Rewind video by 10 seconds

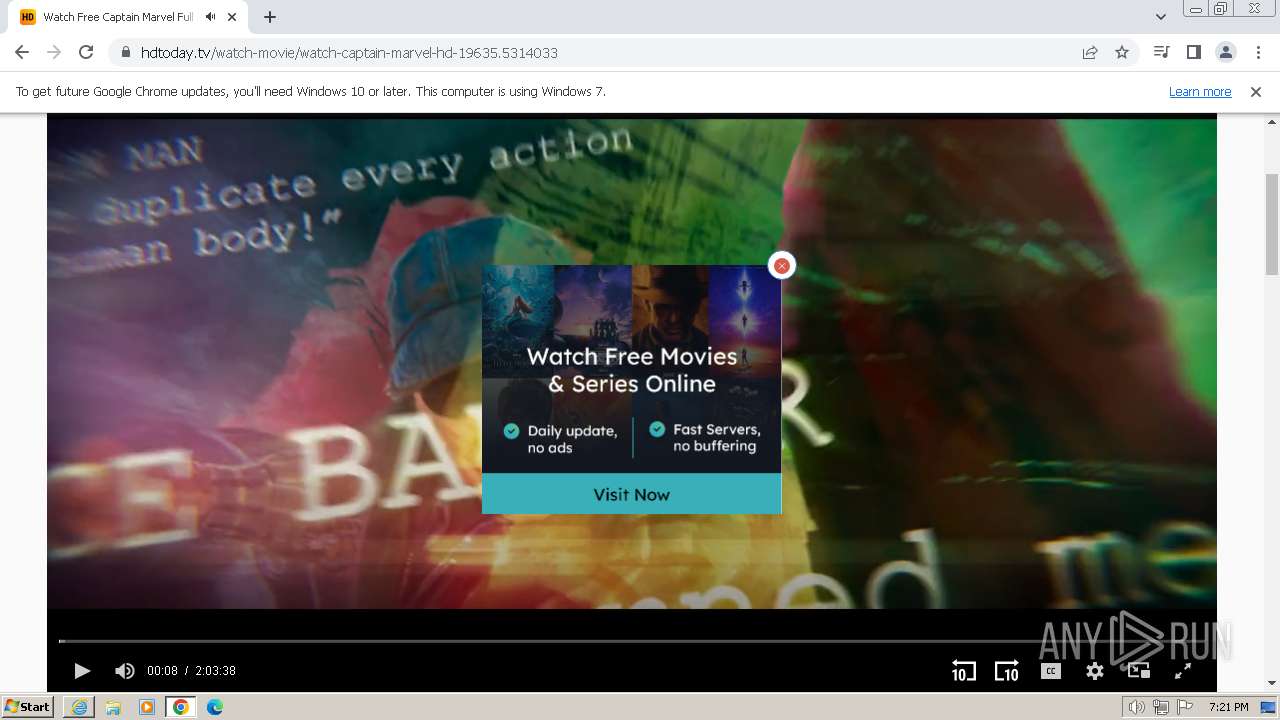[x=963, y=671]
